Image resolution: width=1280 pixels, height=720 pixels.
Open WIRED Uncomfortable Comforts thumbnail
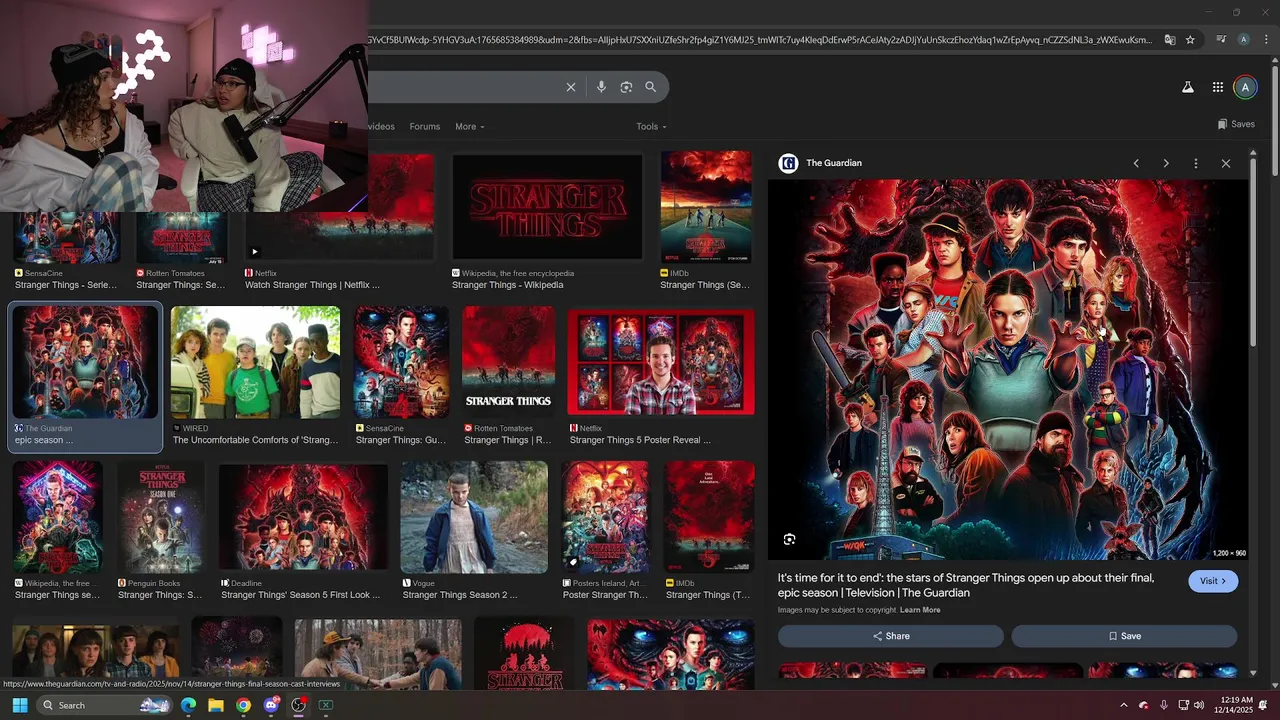(255, 362)
